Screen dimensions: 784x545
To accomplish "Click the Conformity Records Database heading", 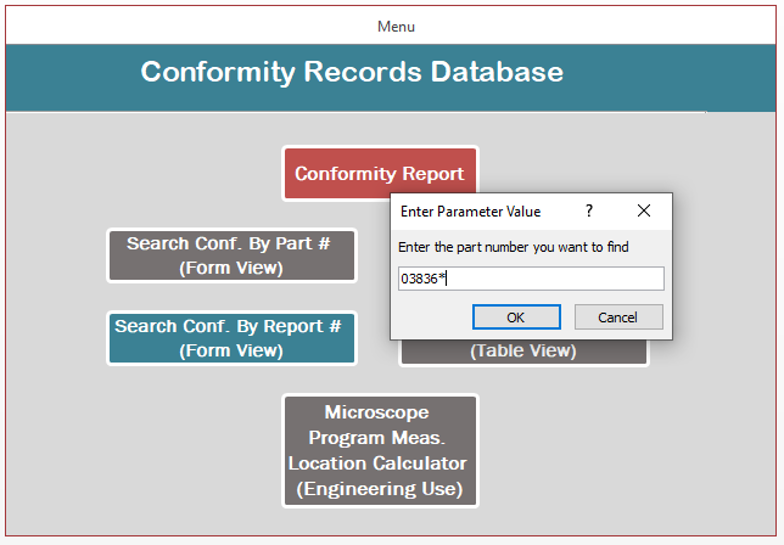I will click(351, 72).
